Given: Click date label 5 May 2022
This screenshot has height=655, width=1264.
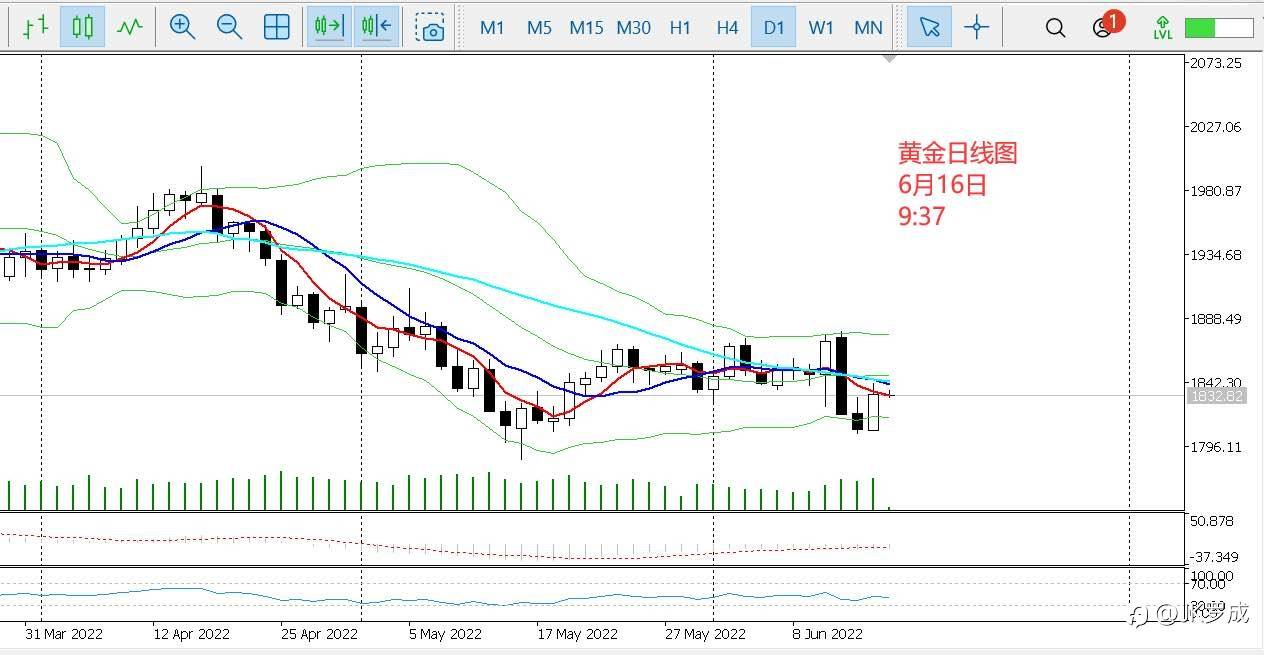Looking at the screenshot, I should (x=447, y=634).
